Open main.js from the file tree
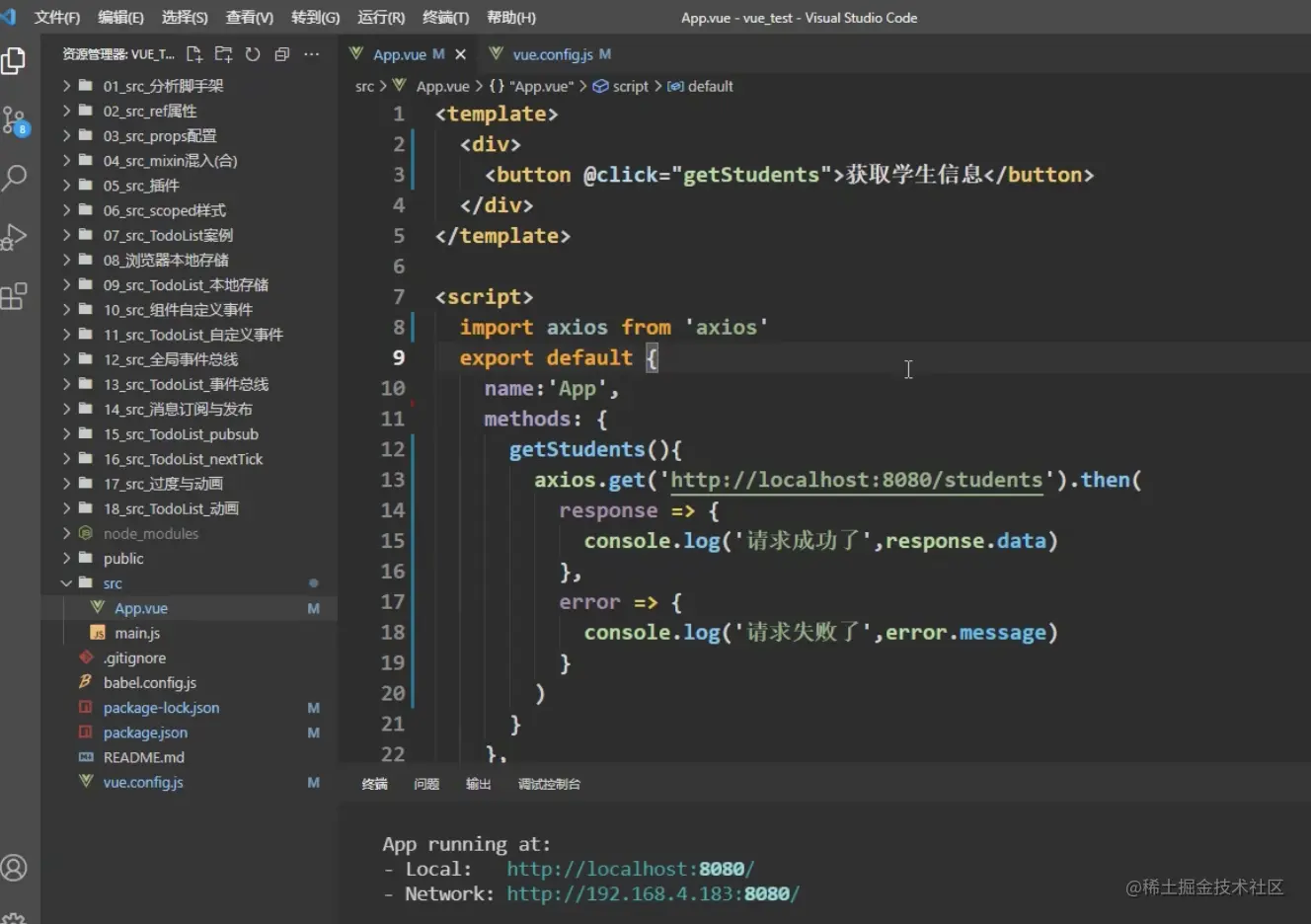 pyautogui.click(x=137, y=633)
